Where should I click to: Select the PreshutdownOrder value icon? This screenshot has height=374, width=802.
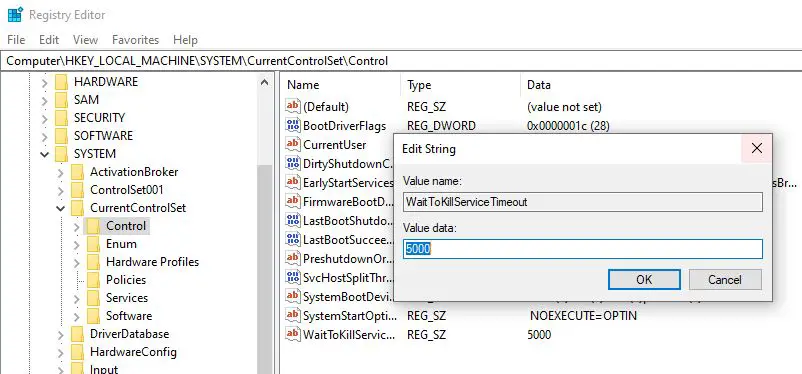click(293, 258)
